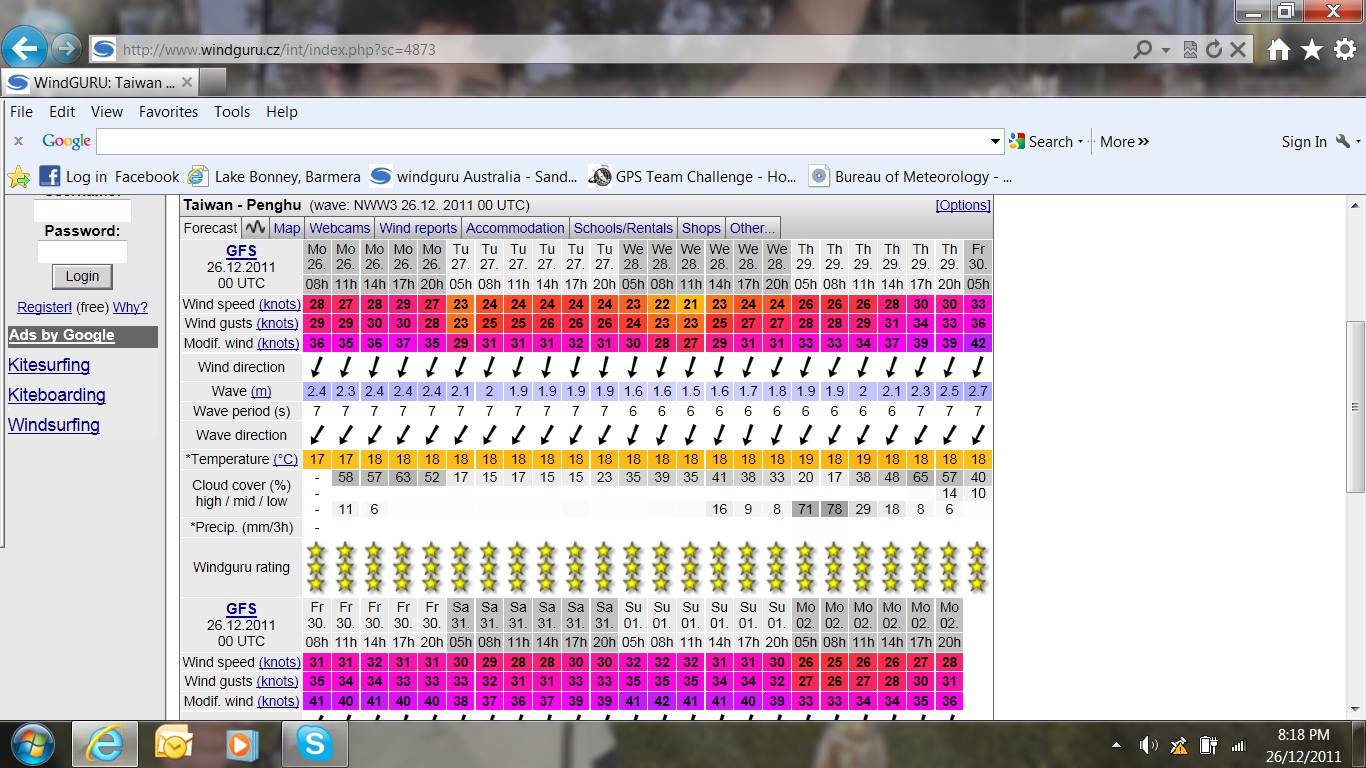1366x768 pixels.
Task: Click the Kitesurfing ad link
Action: point(49,365)
